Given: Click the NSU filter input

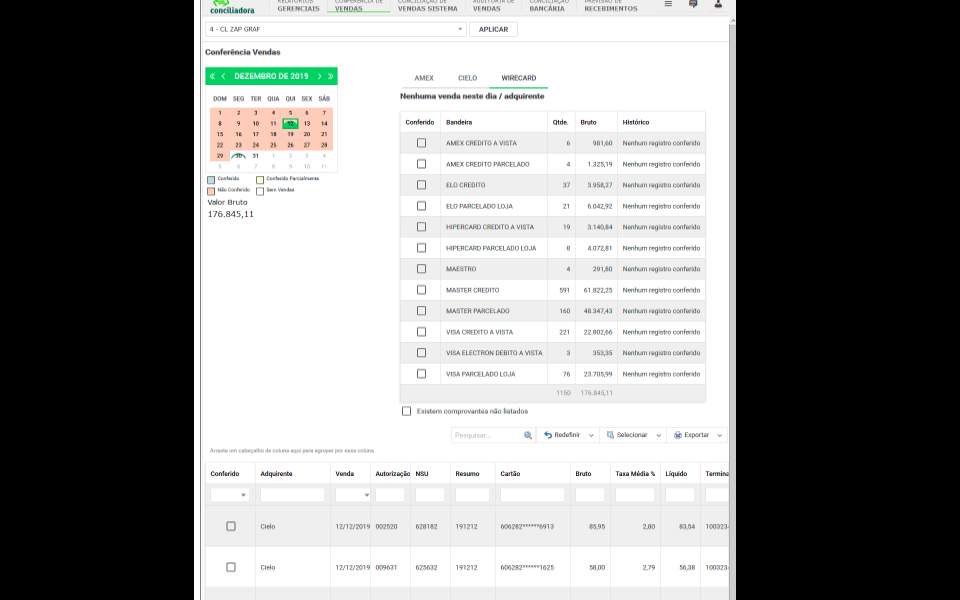Looking at the screenshot, I should pos(430,495).
